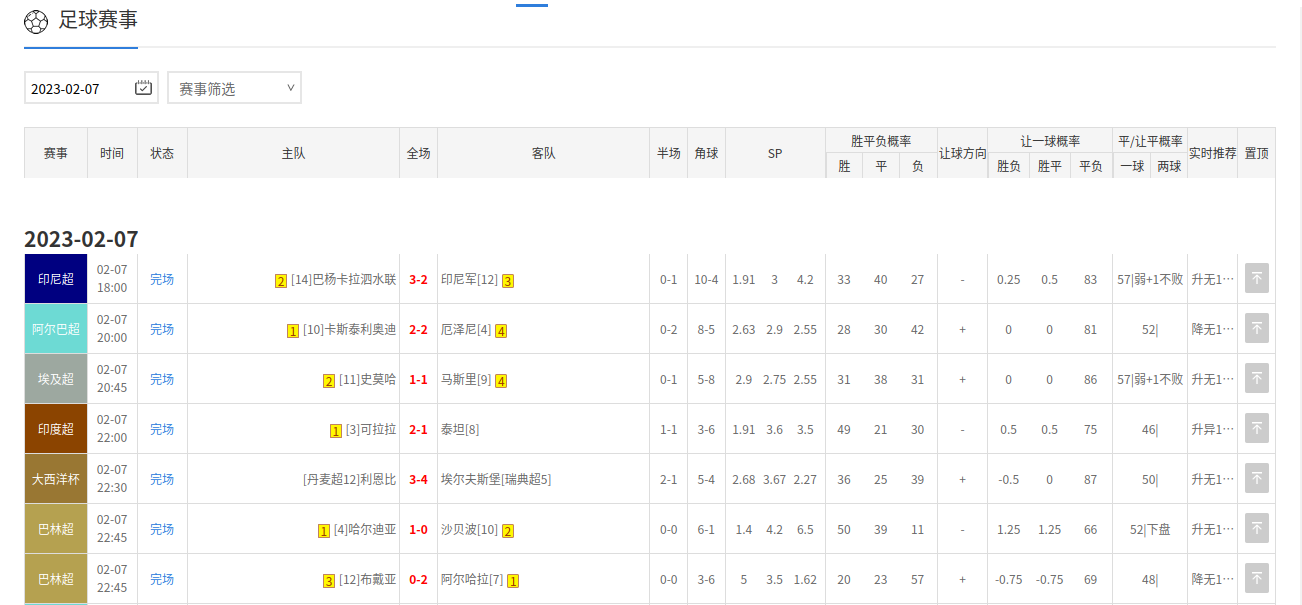Viewport: 1302px width, 605px height.
Task: Click the 1-1 full-time score
Action: (x=418, y=380)
